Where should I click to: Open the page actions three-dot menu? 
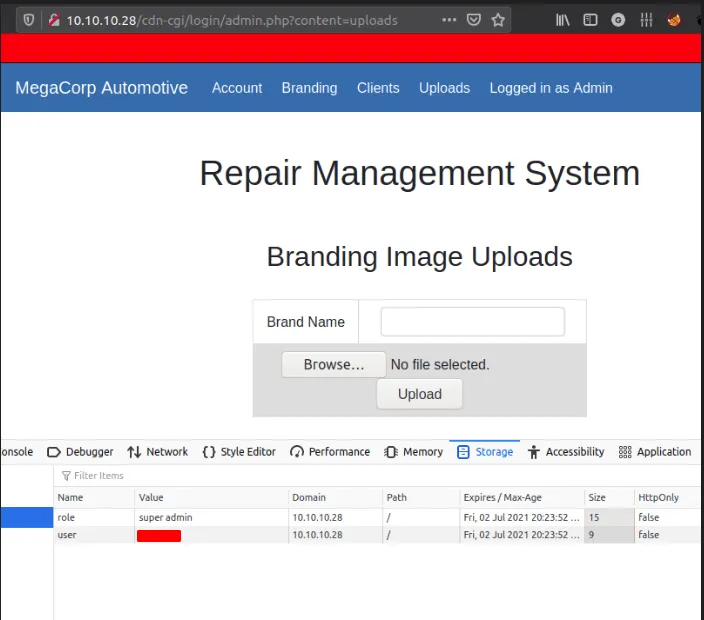point(449,20)
